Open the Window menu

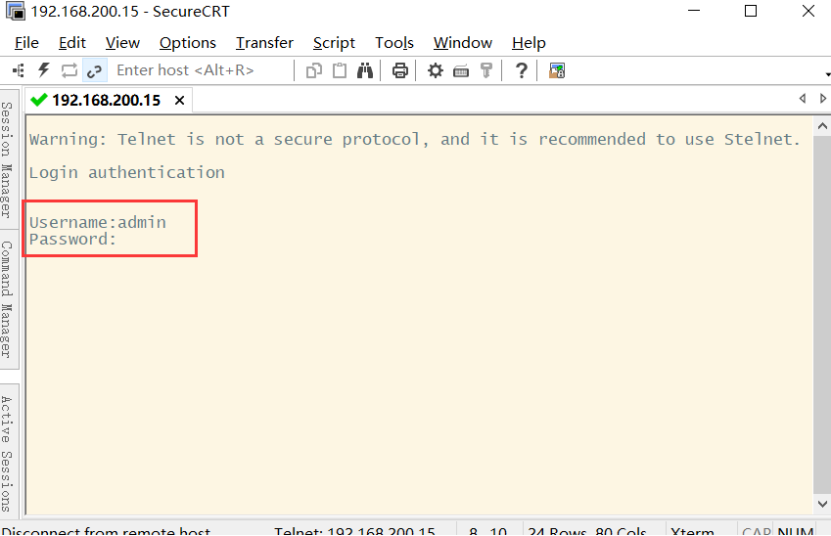463,42
